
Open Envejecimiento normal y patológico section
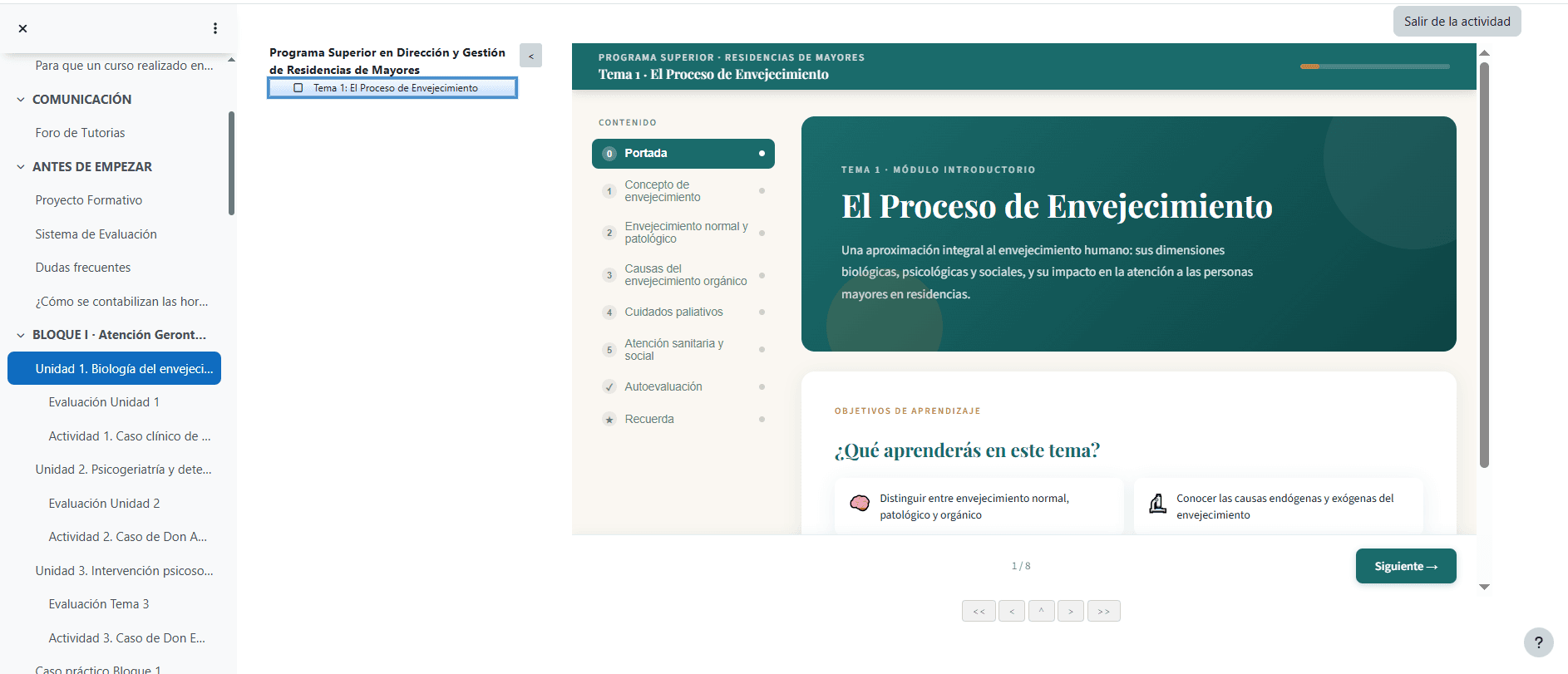click(683, 233)
